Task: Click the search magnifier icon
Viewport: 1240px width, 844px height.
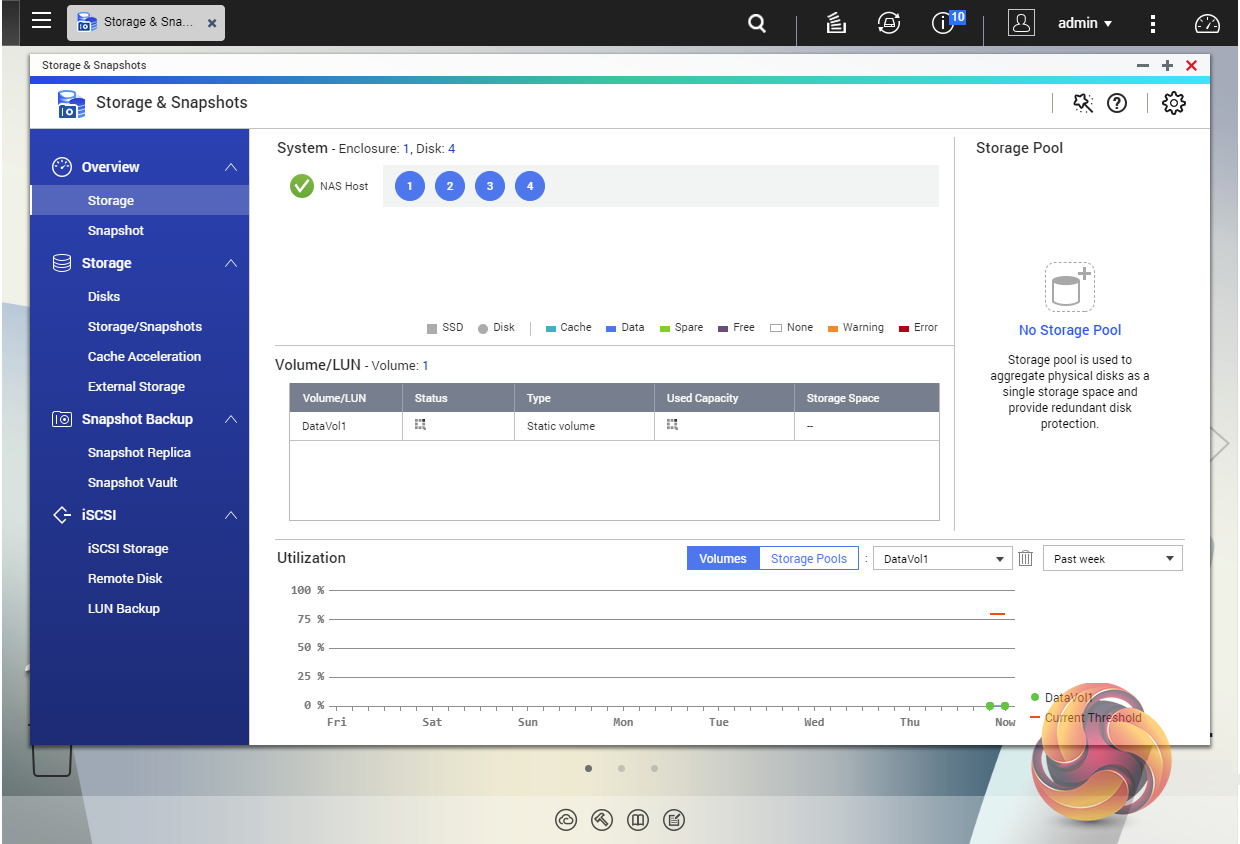Action: [x=757, y=23]
